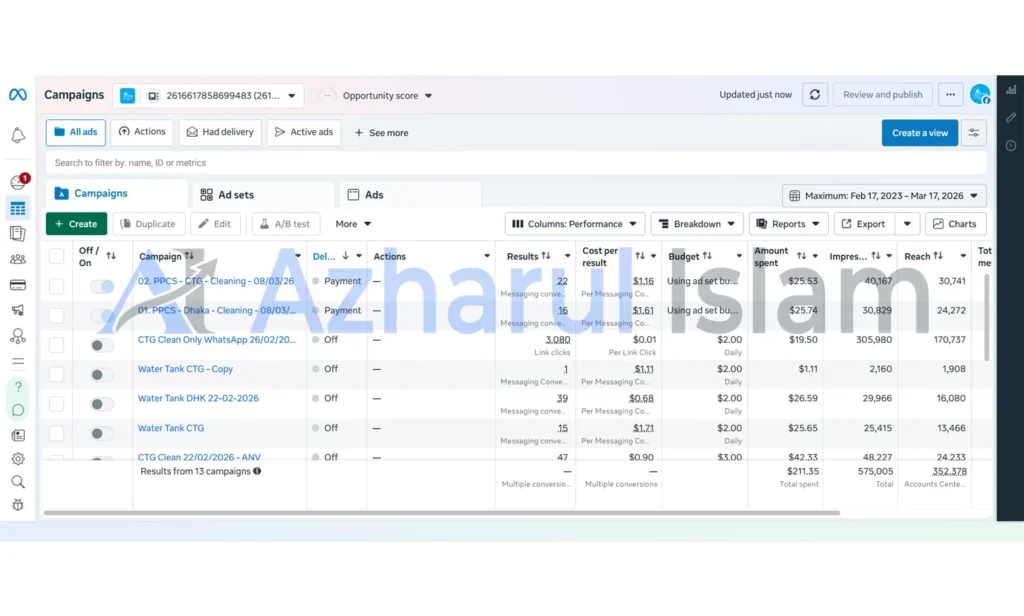Click the Create a view button
Viewport: 1024px width, 616px height.
click(x=920, y=133)
